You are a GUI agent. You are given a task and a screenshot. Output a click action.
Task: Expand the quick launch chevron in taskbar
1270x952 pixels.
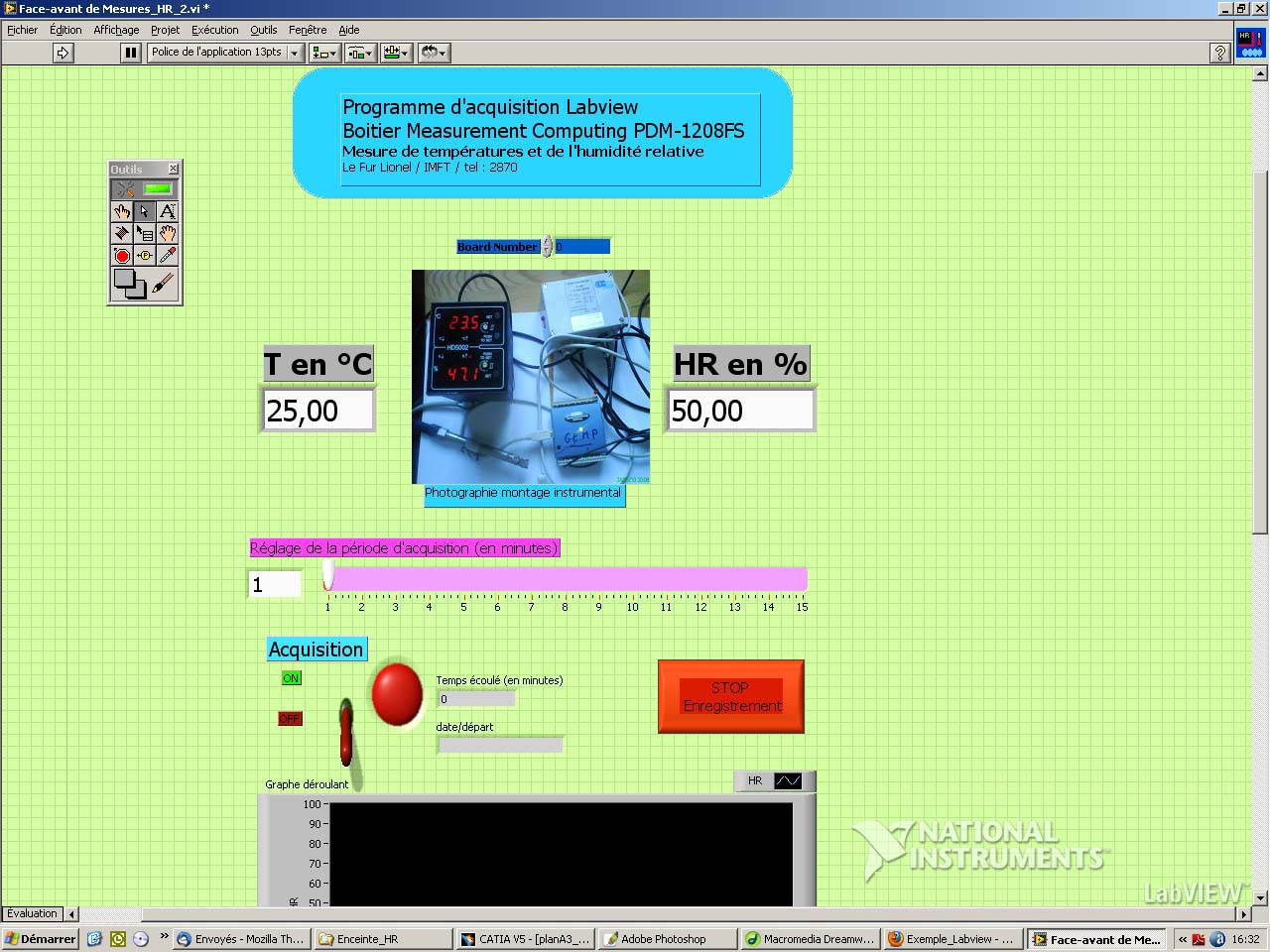pyautogui.click(x=164, y=937)
